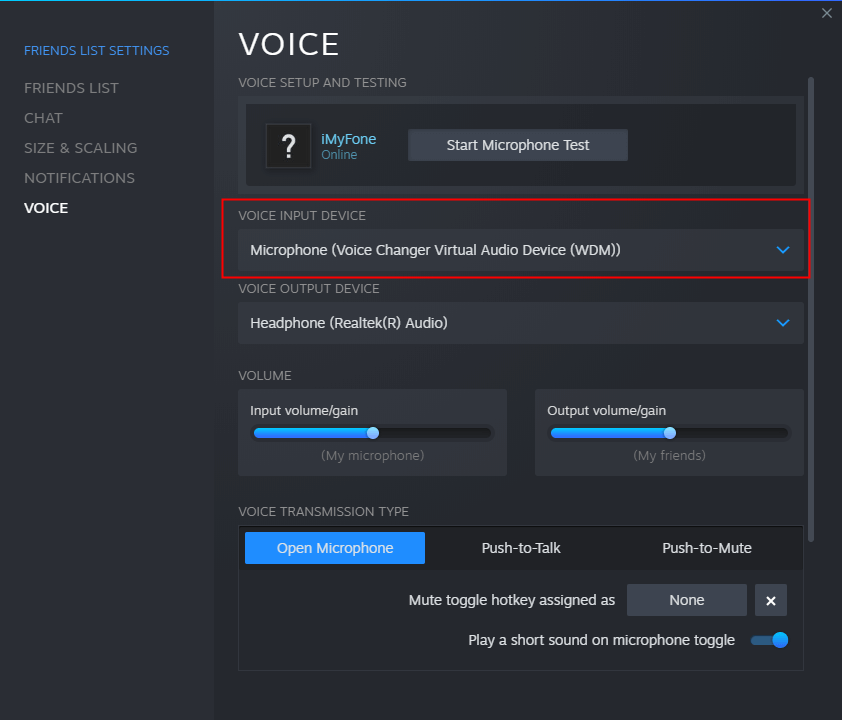Click the iMyFone username
Image resolution: width=842 pixels, height=720 pixels.
(349, 139)
